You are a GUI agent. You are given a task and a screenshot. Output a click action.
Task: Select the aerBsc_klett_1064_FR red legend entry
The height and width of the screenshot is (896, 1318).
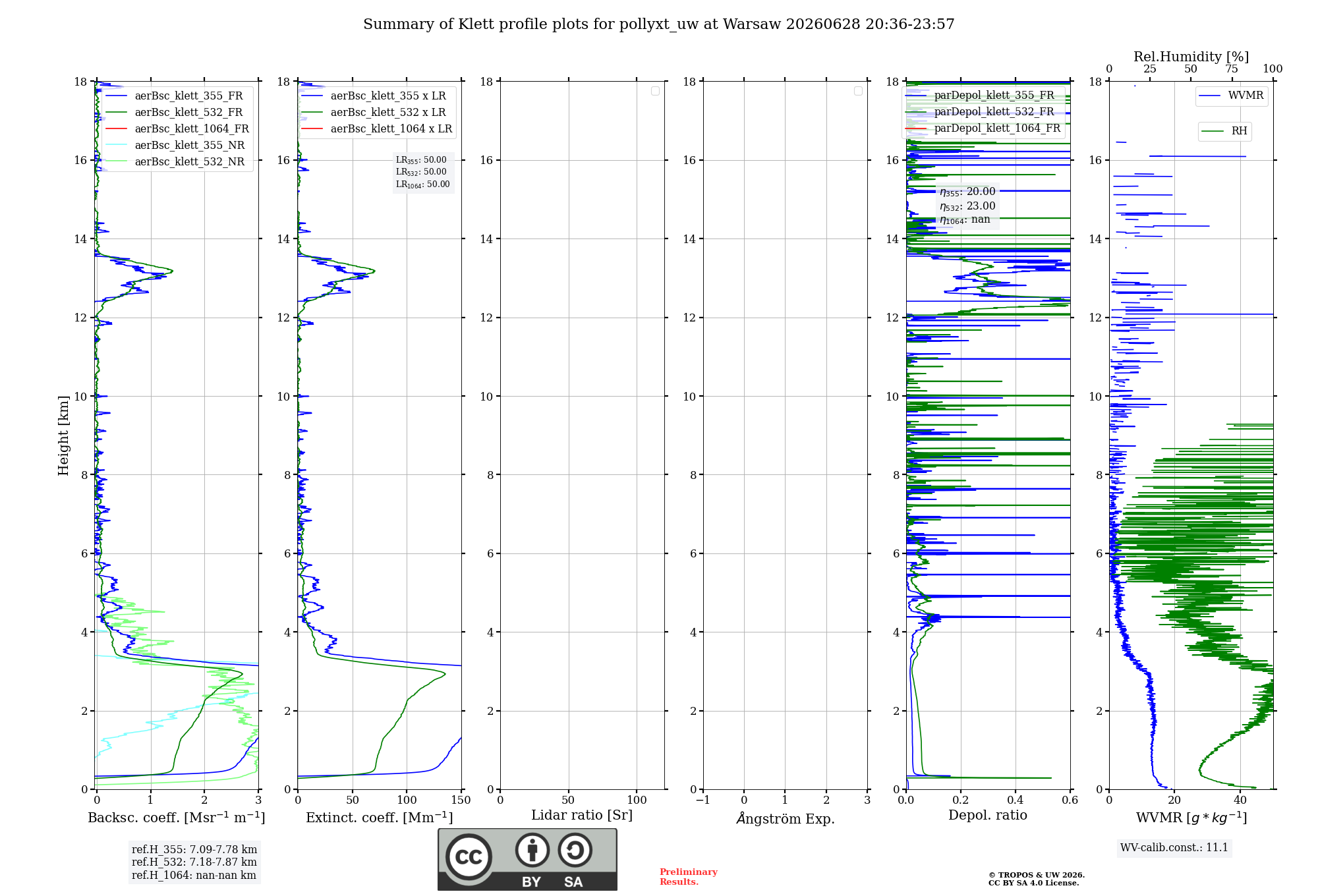click(x=177, y=128)
